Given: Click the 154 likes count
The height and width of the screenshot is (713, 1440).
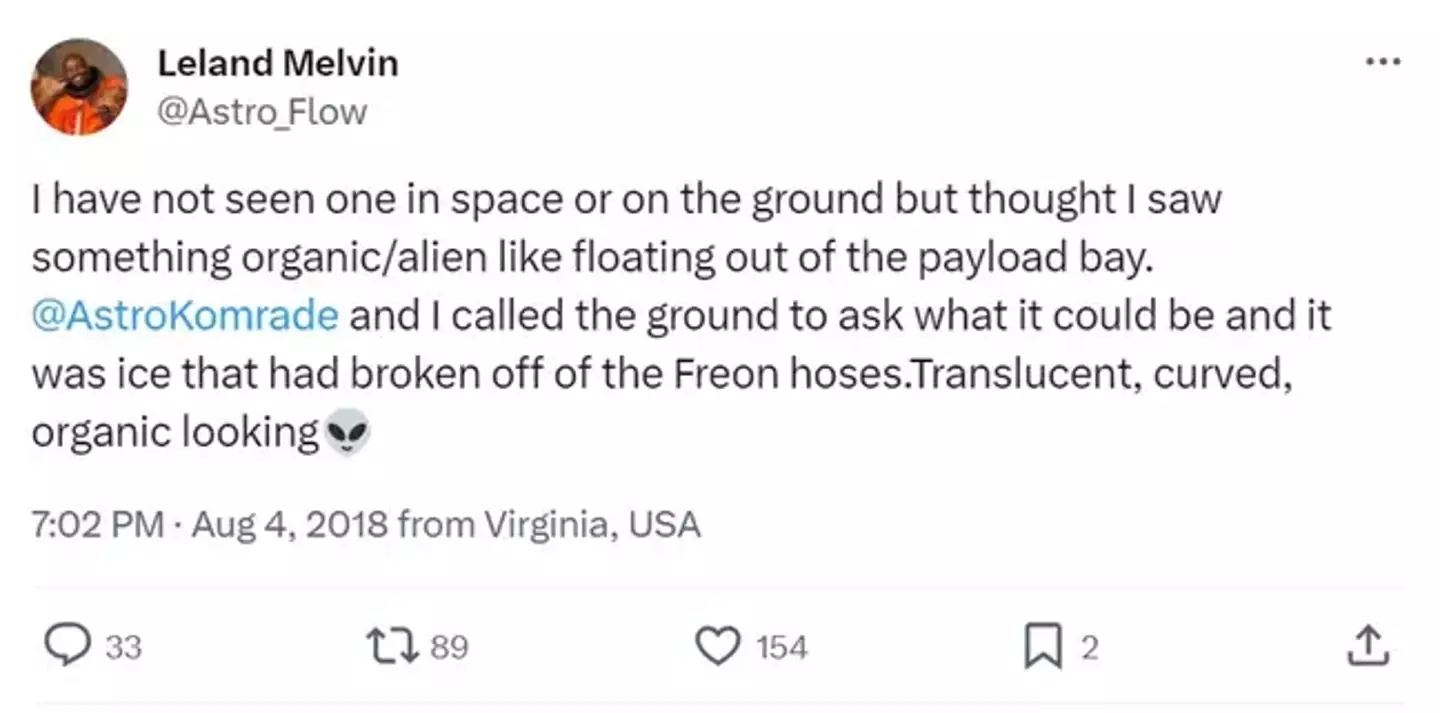Looking at the screenshot, I should [x=781, y=648].
